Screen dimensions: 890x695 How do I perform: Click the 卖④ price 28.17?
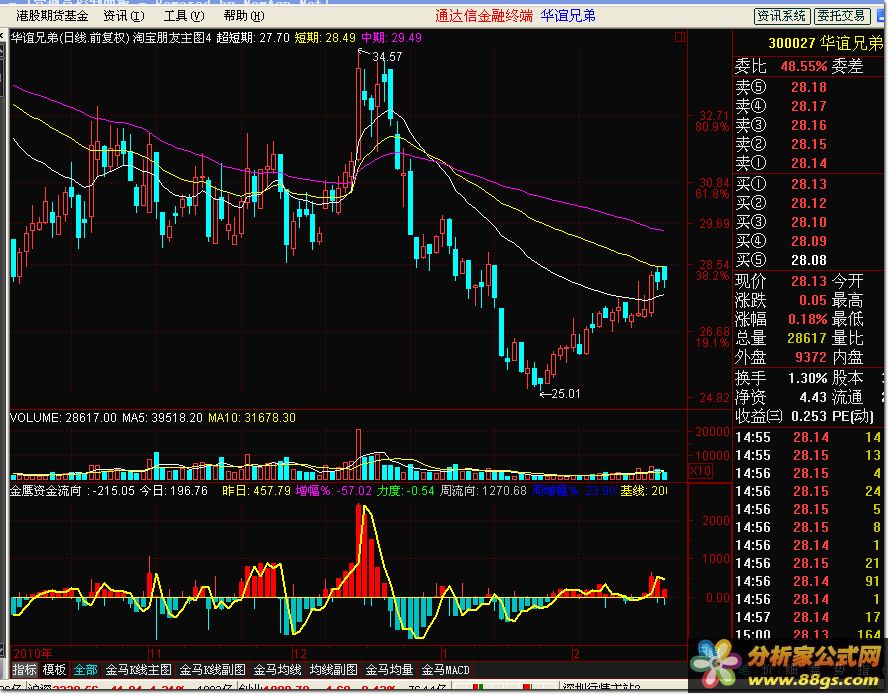(x=809, y=106)
